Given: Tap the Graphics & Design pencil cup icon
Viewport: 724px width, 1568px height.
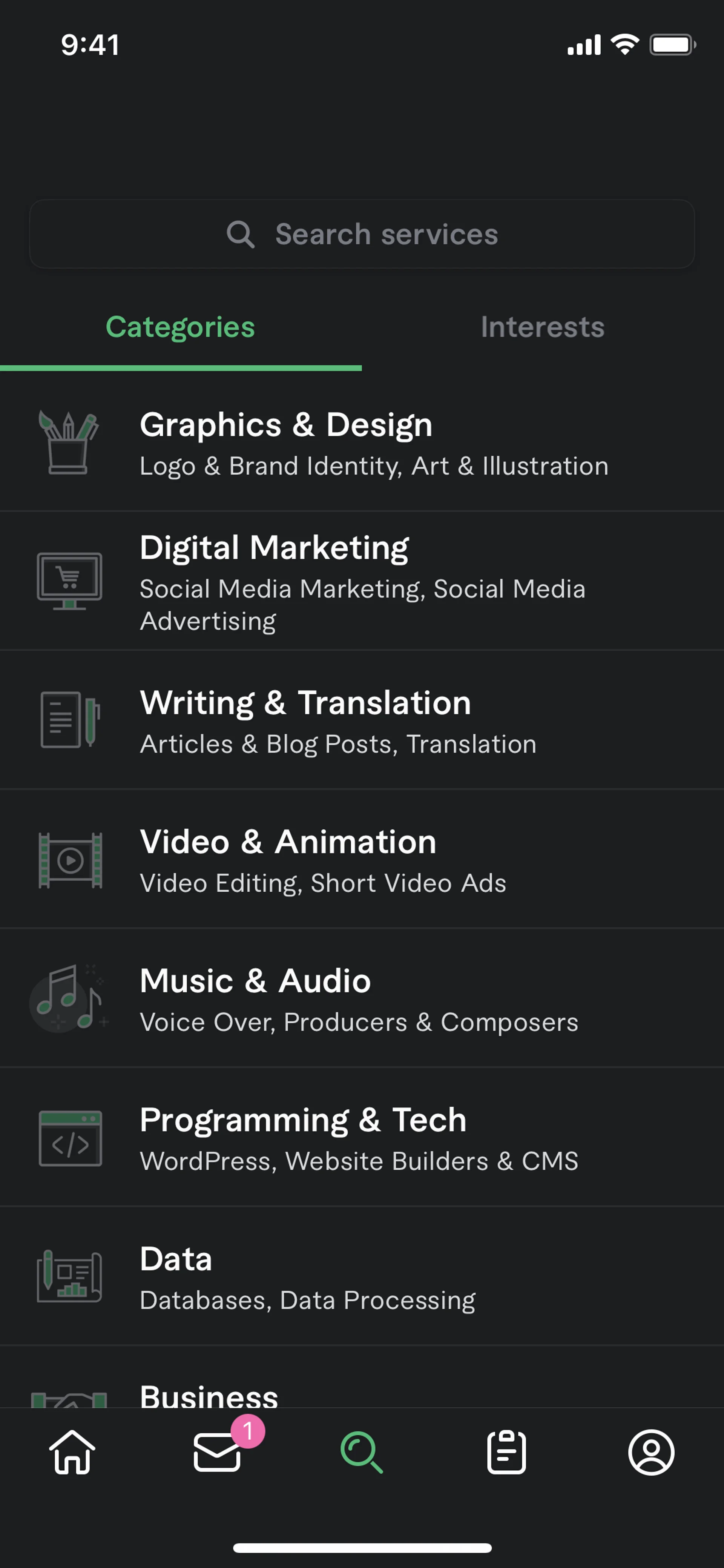Looking at the screenshot, I should [x=69, y=442].
